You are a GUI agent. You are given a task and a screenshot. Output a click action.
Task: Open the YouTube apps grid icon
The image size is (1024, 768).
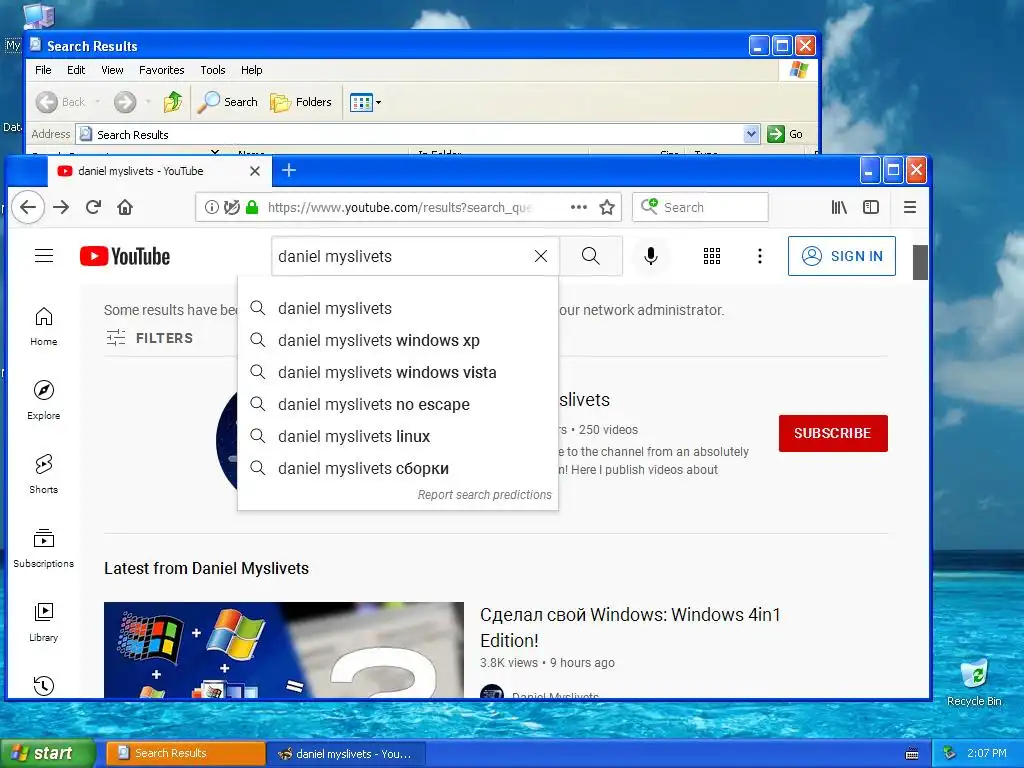coord(712,256)
